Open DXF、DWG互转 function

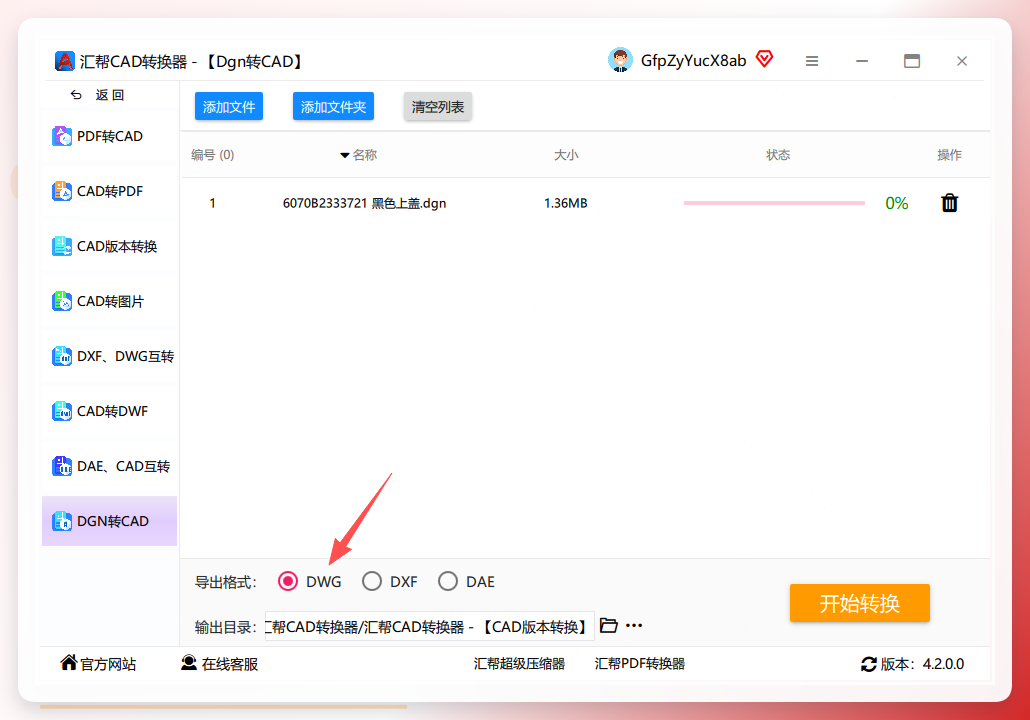pos(110,356)
